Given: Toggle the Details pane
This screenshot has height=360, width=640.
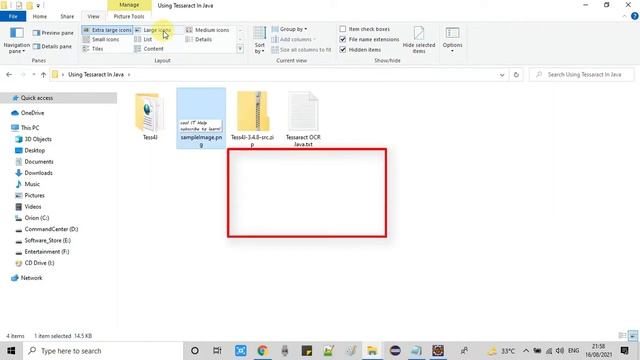Looking at the screenshot, I should point(53,47).
